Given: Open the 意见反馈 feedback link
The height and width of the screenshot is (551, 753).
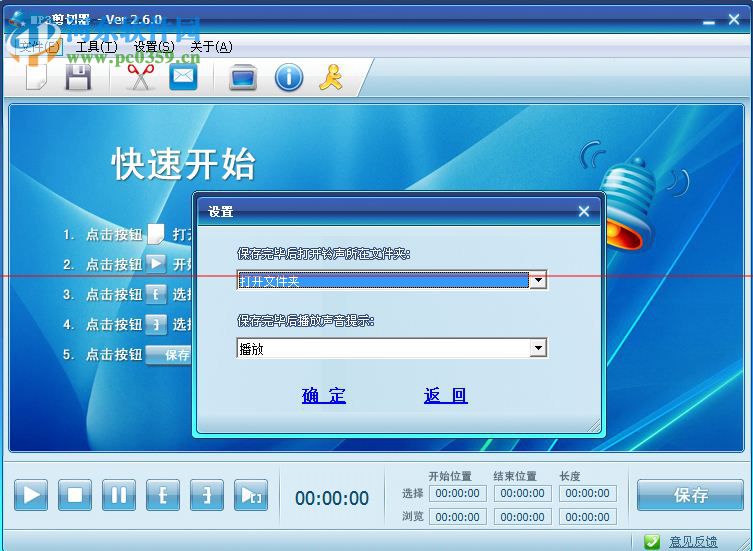Looking at the screenshot, I should [693, 542].
